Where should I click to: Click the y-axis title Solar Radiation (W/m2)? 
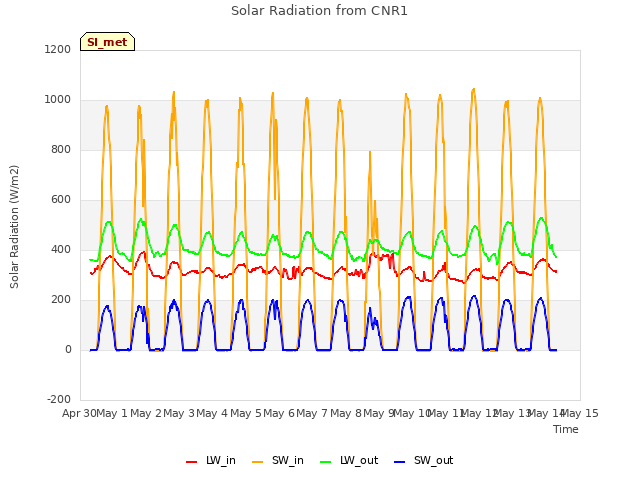click(x=14, y=227)
